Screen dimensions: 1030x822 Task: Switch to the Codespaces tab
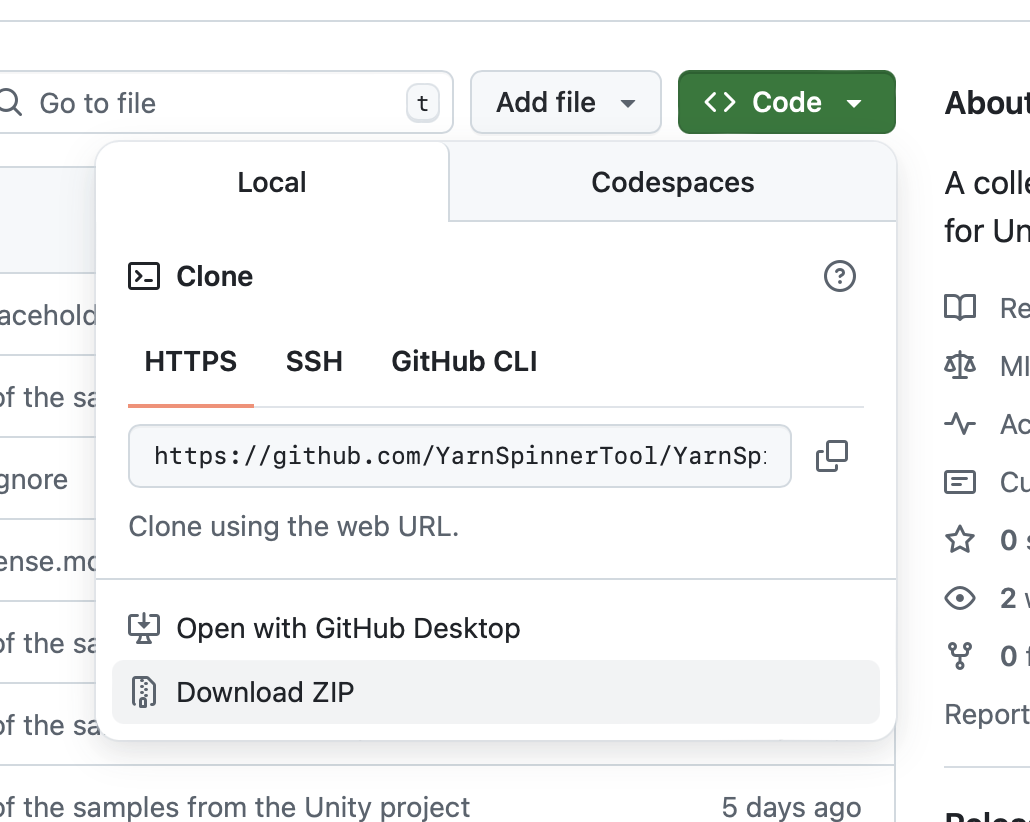click(673, 182)
